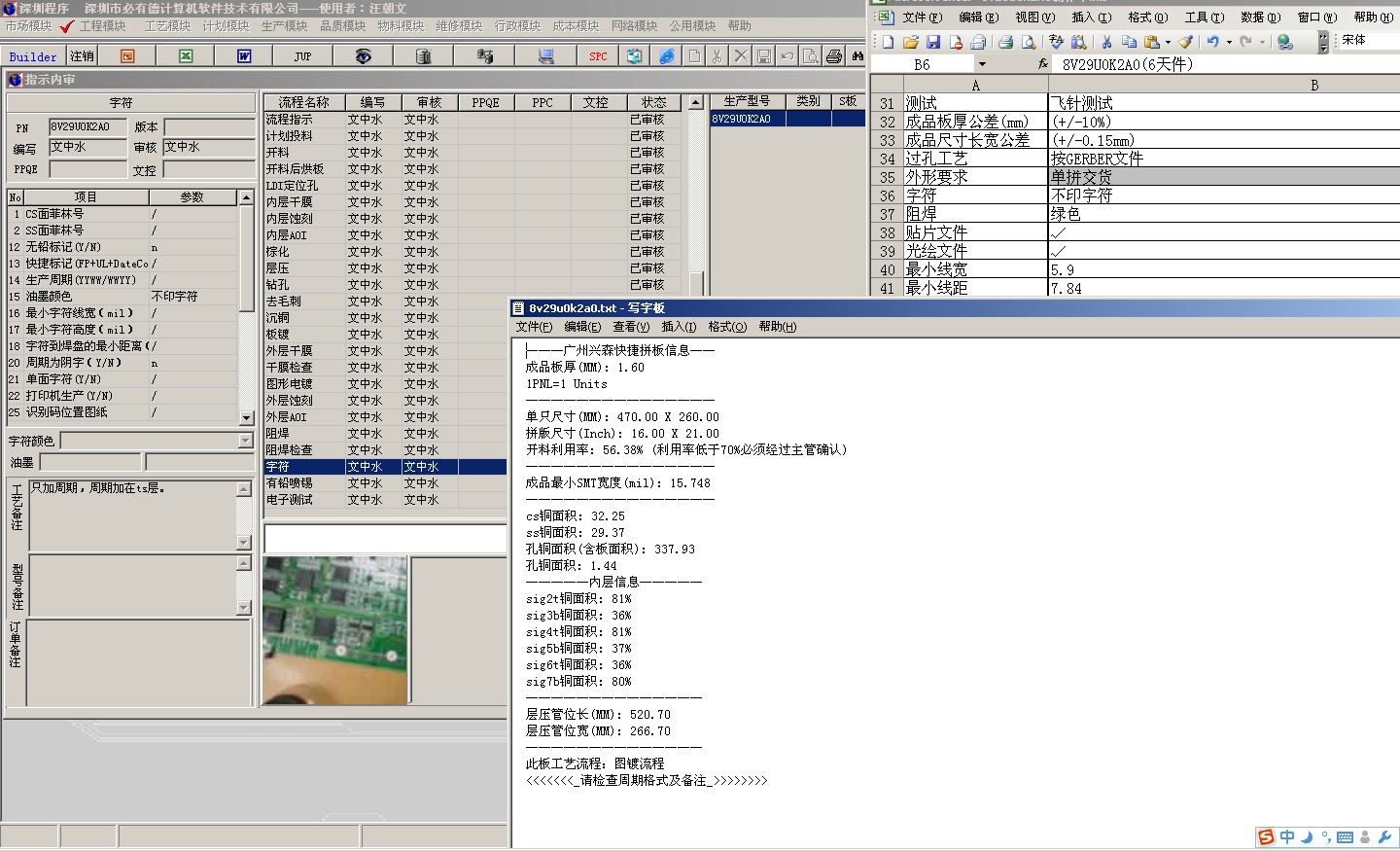Viewport: 1400px width, 852px height.
Task: Open WordPad's 插入(I) menu
Action: (679, 327)
